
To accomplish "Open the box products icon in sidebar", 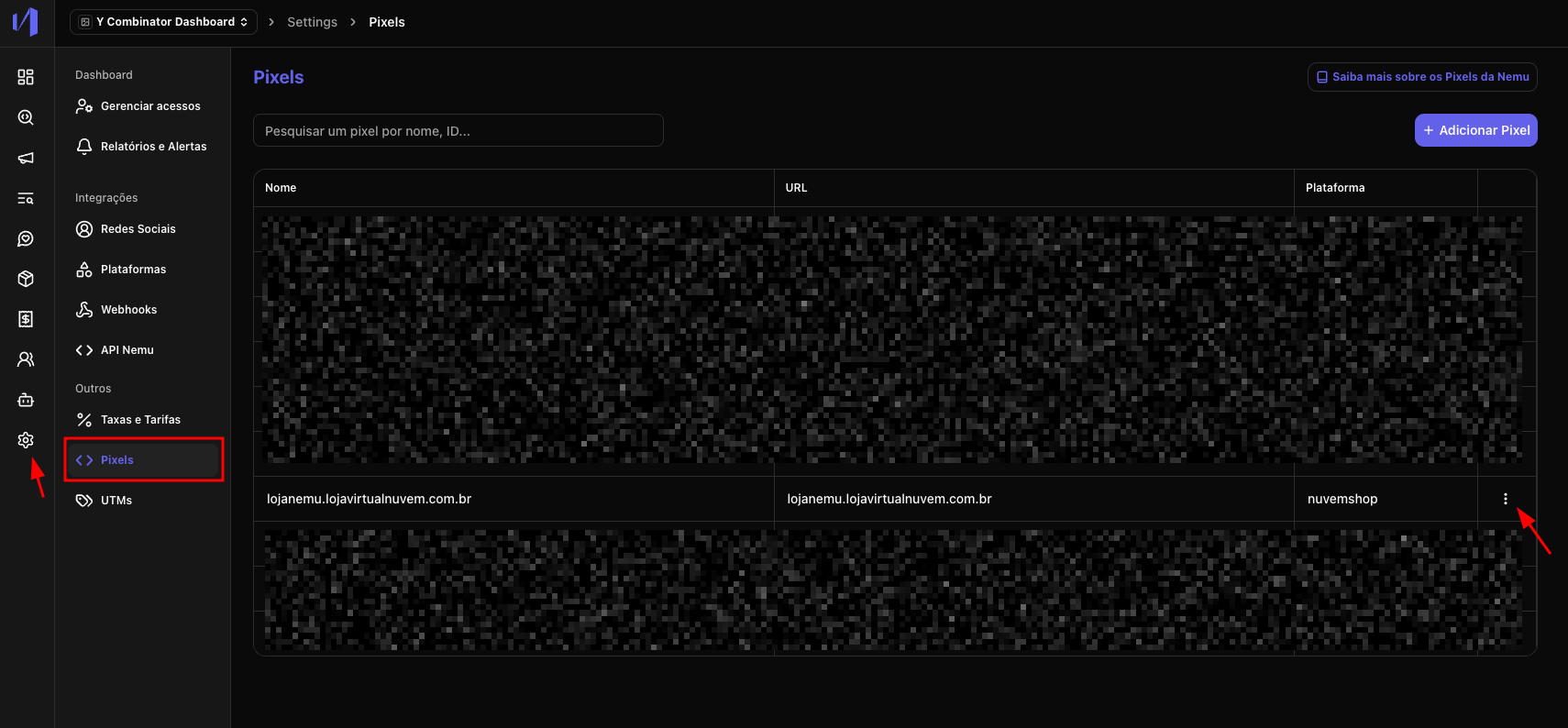I will 26,279.
